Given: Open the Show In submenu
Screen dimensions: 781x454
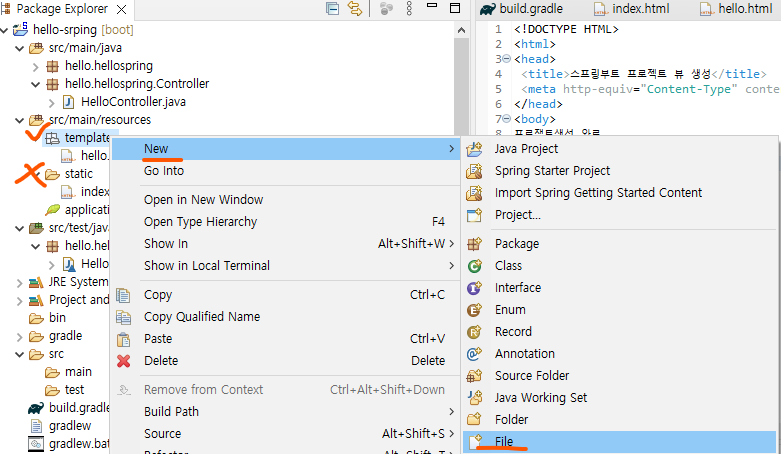Looking at the screenshot, I should click(x=285, y=244).
